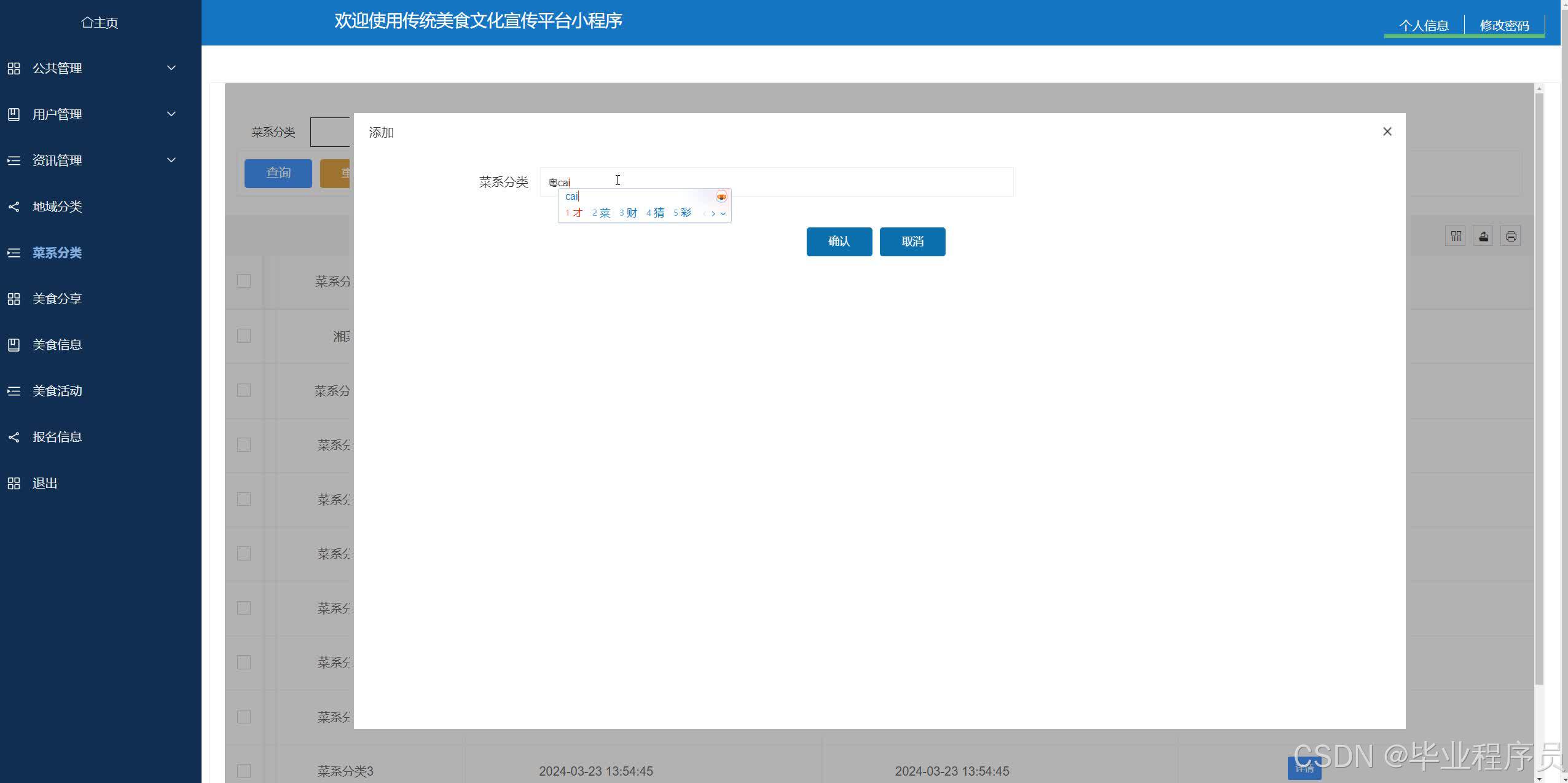The image size is (1568, 783).
Task: Click the IME emoji icon in candidate popup
Action: coord(721,197)
